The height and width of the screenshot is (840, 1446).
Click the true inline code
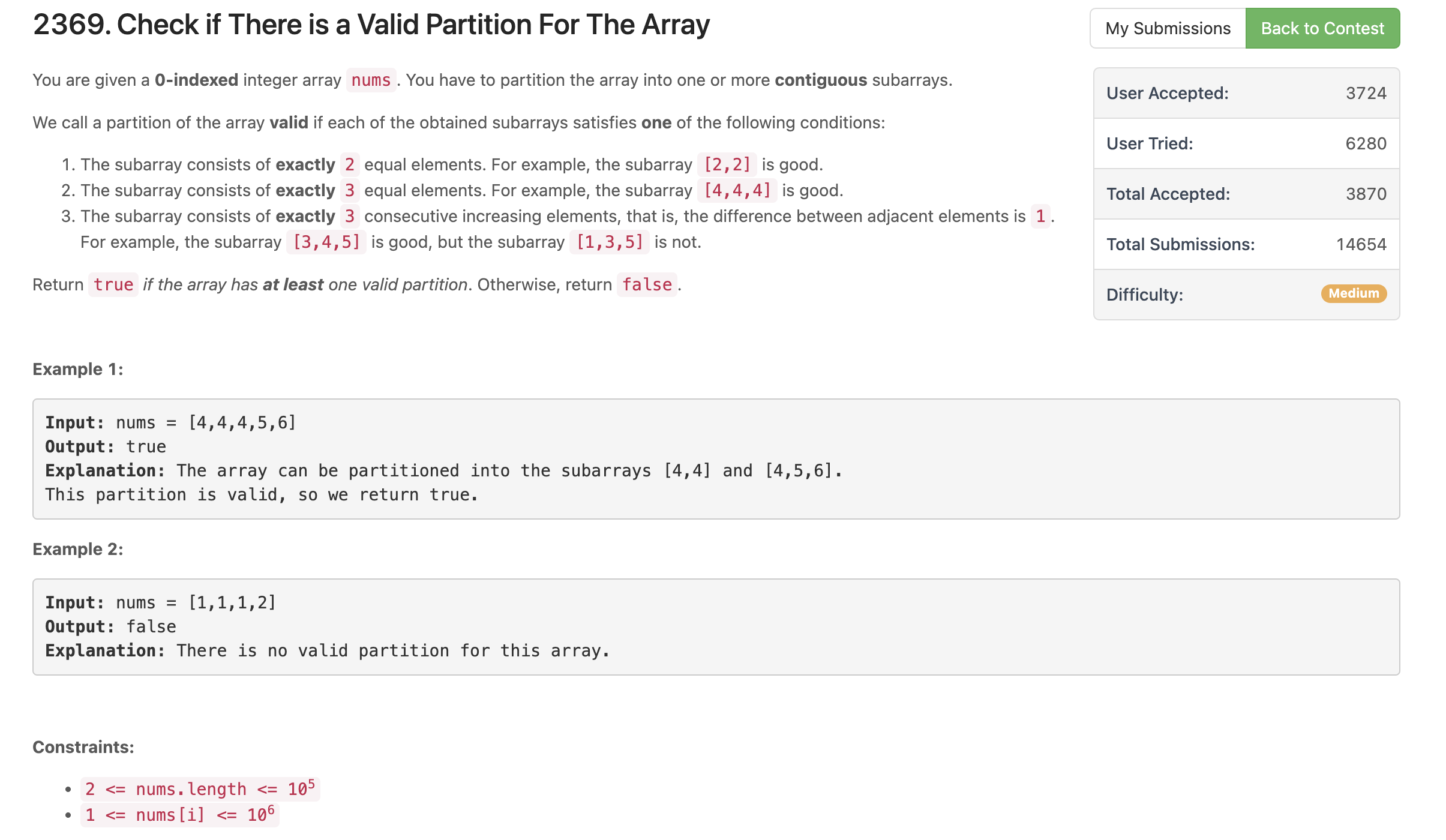tap(113, 284)
